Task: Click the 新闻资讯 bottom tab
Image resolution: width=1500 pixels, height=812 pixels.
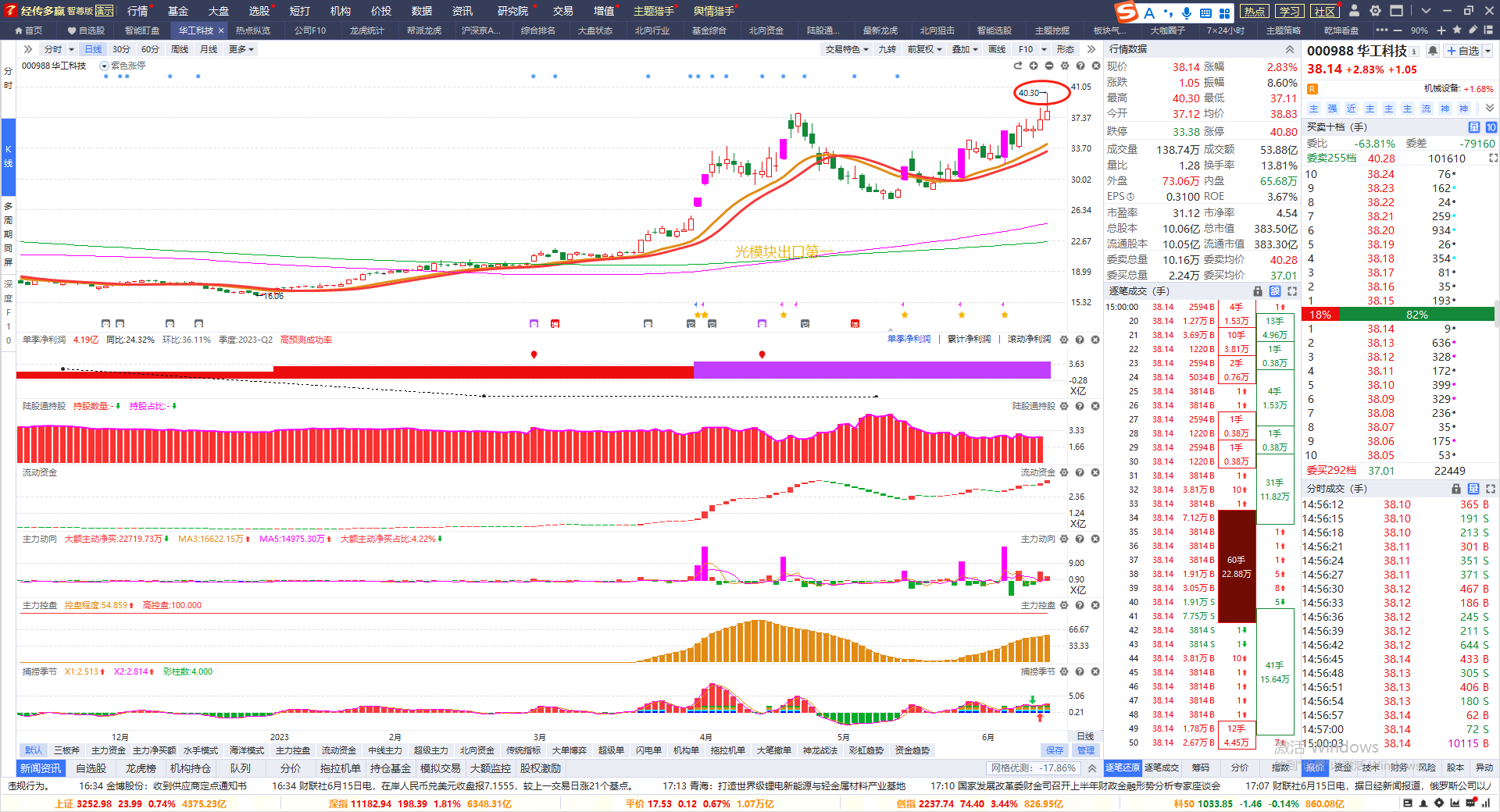Action: click(41, 768)
